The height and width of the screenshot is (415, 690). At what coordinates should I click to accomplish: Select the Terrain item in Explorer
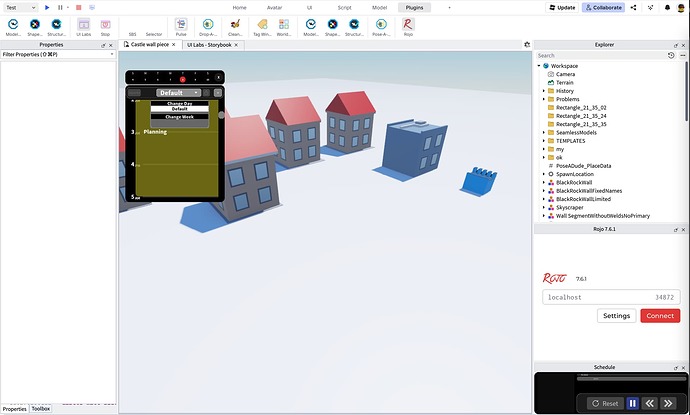pyautogui.click(x=565, y=83)
